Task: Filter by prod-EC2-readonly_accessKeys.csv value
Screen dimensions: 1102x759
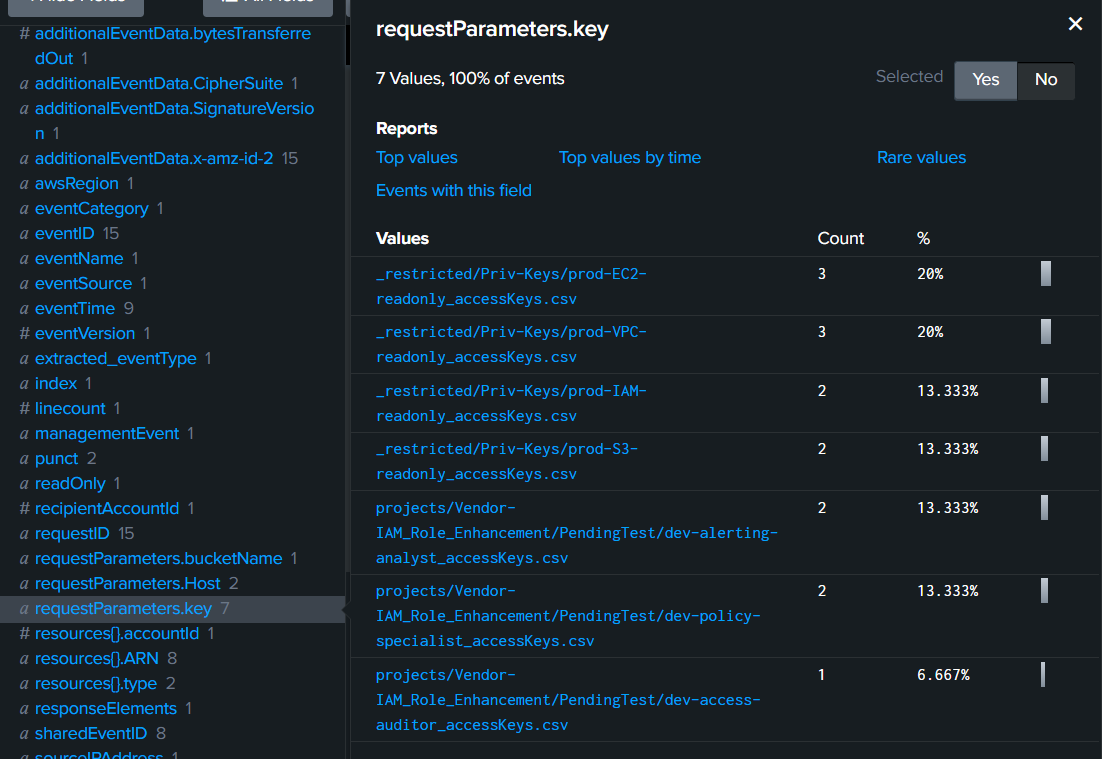Action: pyautogui.click(x=511, y=286)
